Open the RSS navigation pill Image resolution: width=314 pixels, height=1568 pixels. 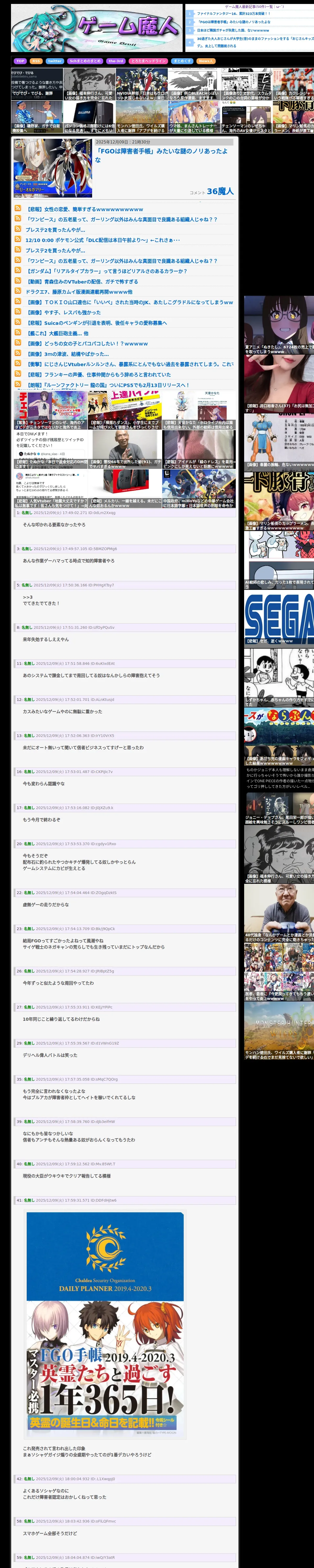pyautogui.click(x=36, y=61)
